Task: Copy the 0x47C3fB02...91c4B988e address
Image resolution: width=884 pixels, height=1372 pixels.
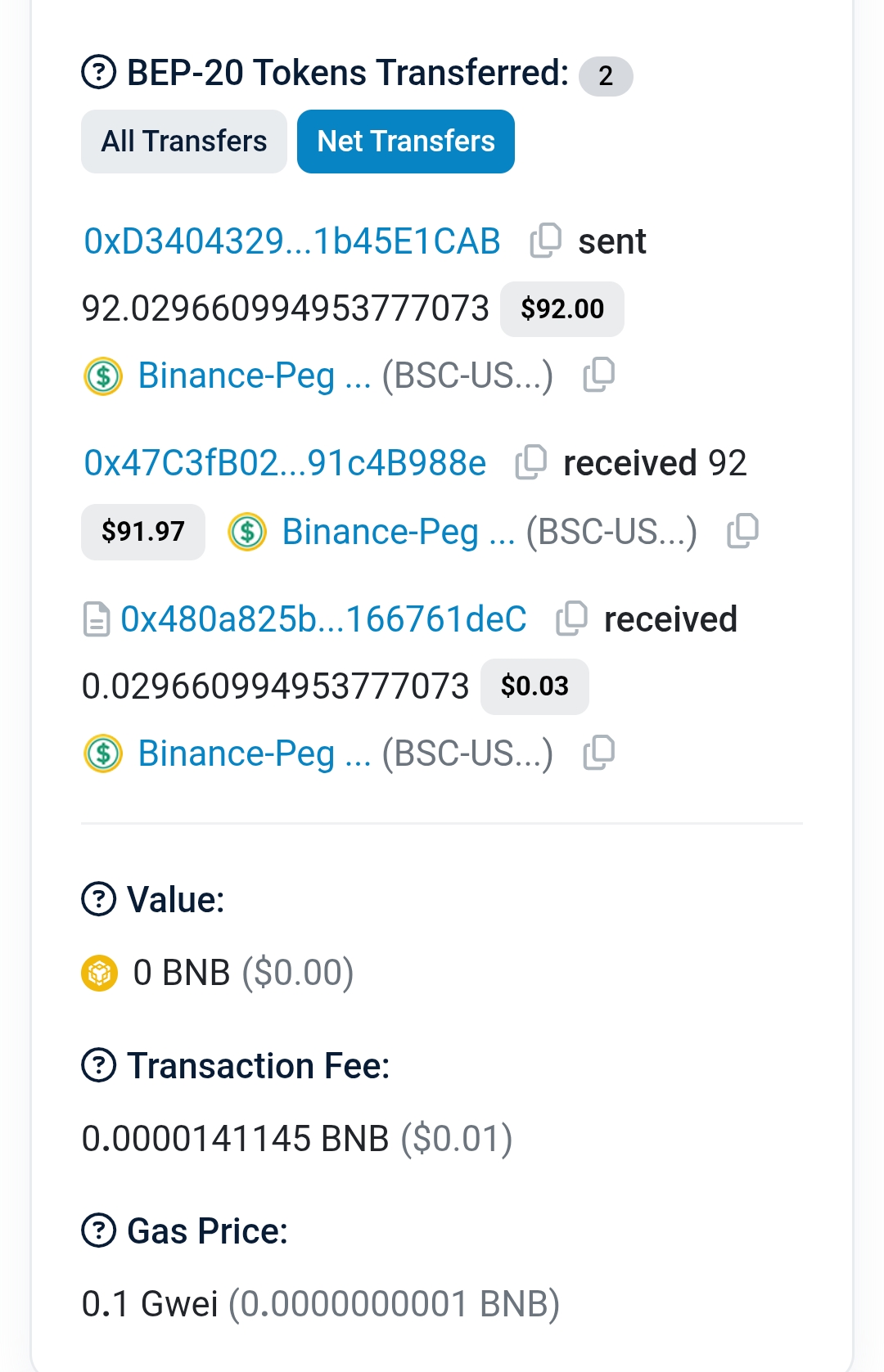Action: (531, 462)
